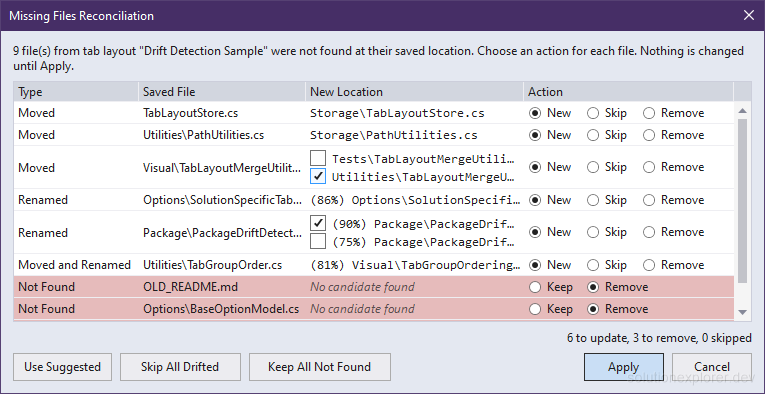Screen dimensions: 765x394
Task: Click the Action column header
Action: click(x=628, y=92)
